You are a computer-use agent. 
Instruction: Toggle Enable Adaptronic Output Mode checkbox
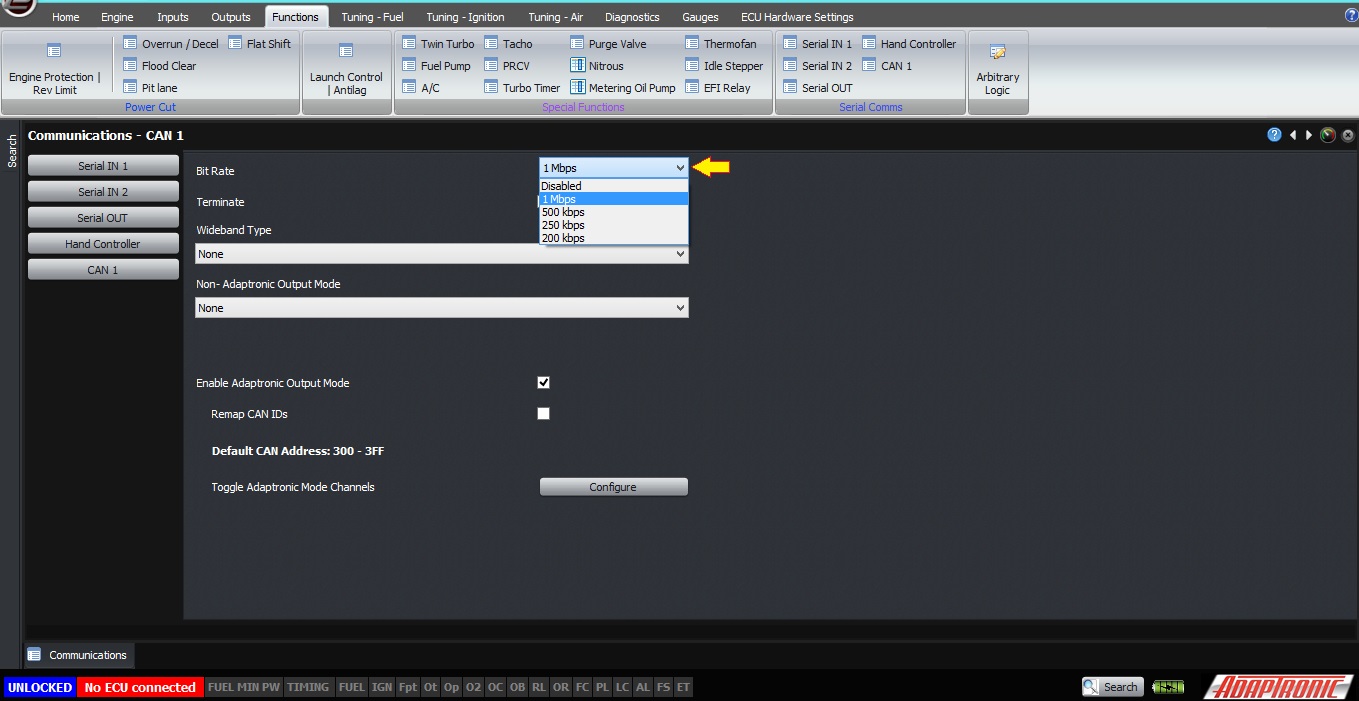pos(544,382)
